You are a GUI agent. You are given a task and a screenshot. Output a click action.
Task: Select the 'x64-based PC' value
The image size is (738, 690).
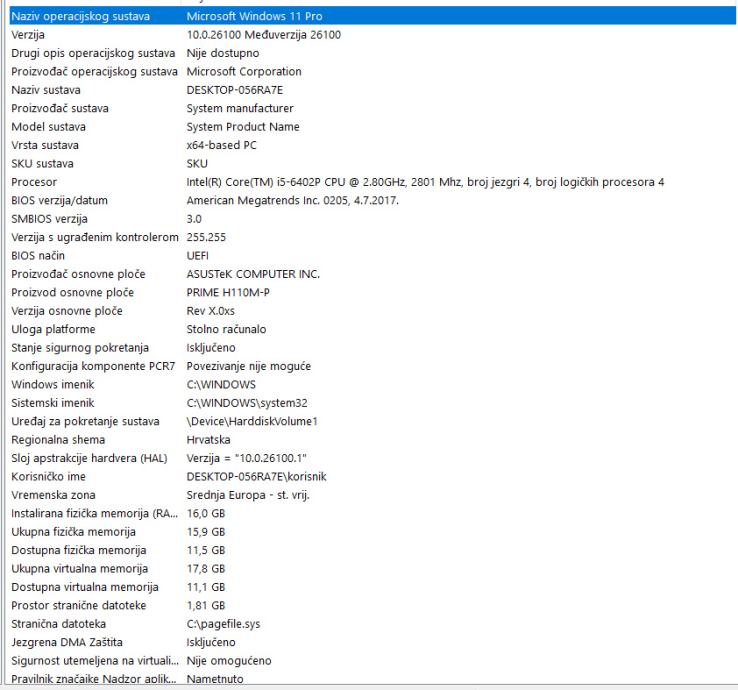(x=222, y=145)
